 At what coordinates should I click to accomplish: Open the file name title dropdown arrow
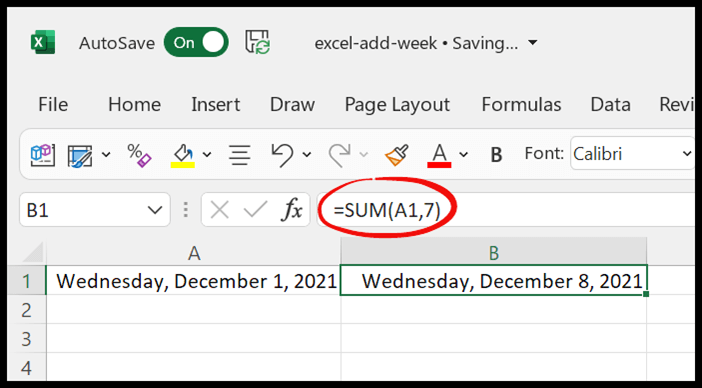point(532,43)
